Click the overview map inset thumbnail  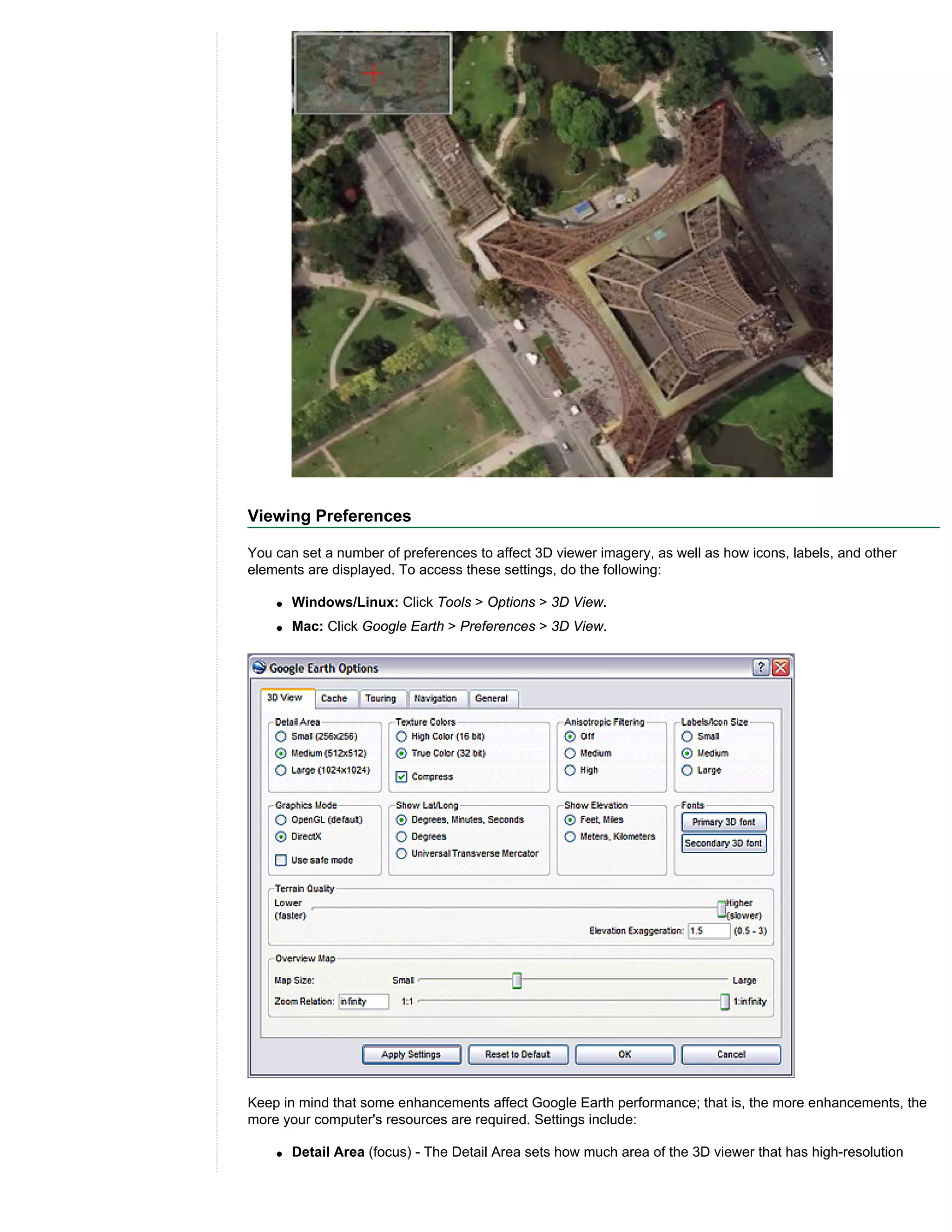click(x=373, y=73)
